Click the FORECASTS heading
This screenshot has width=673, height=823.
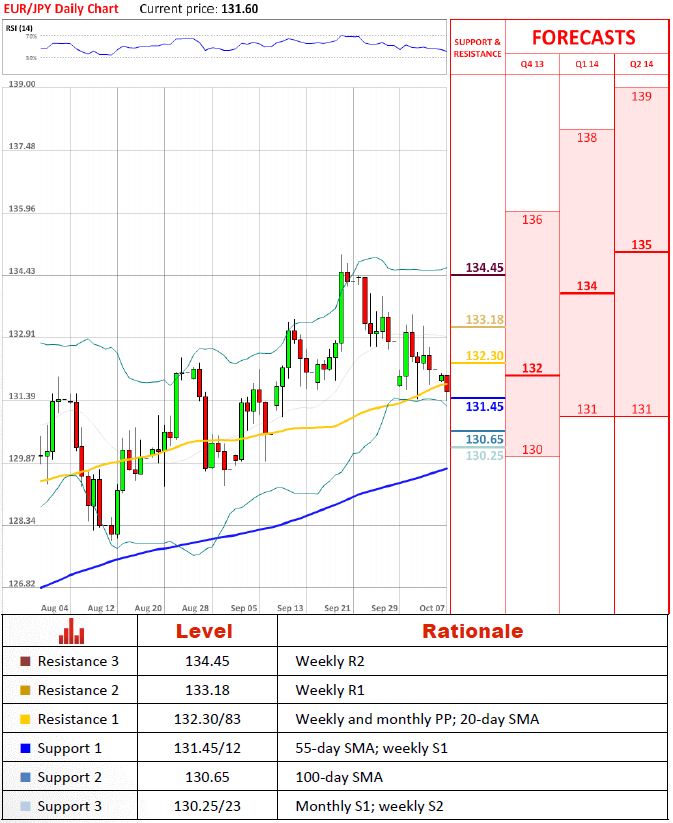click(583, 38)
